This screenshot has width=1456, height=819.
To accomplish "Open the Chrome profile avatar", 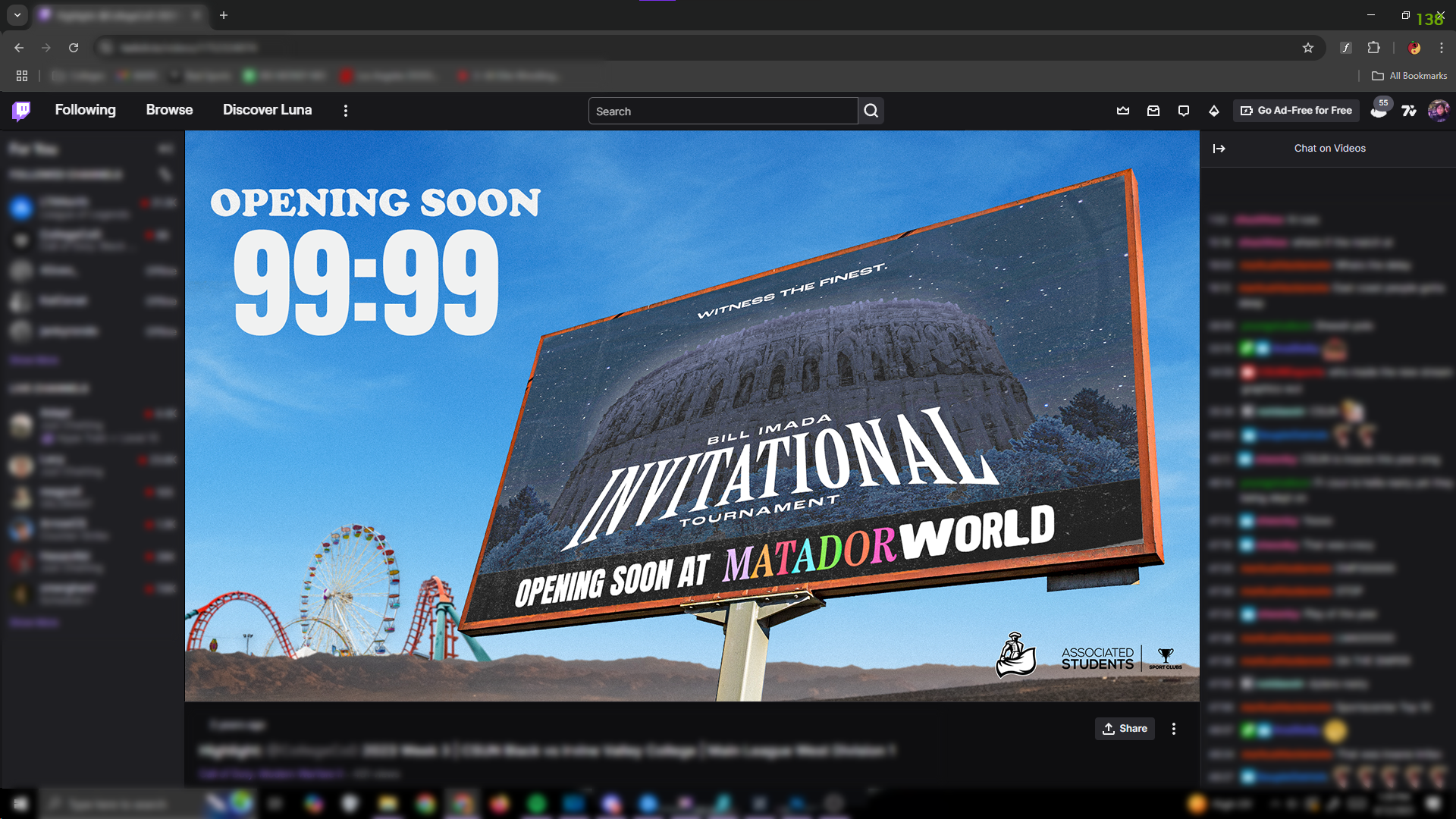I will (1414, 48).
